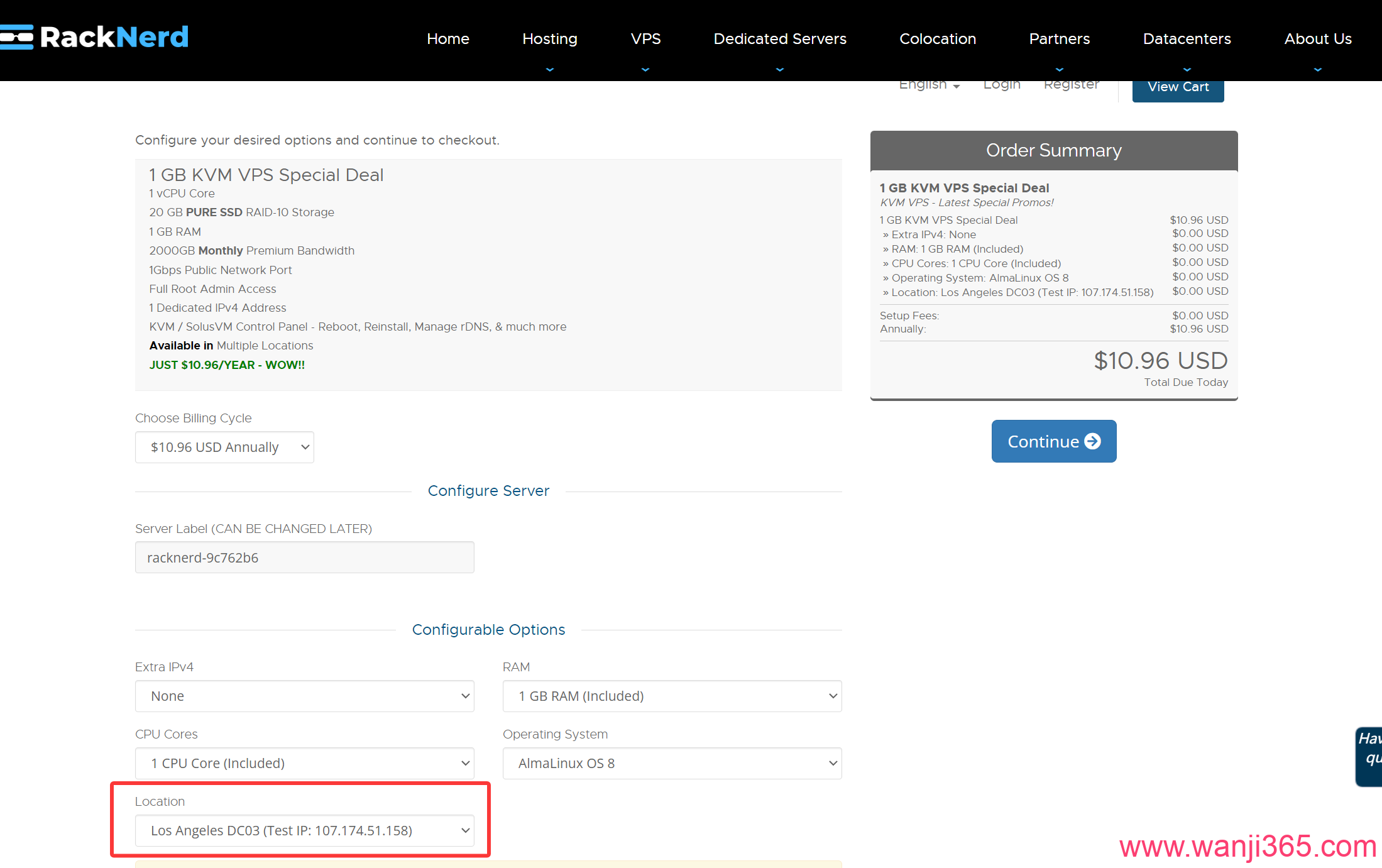
Task: Expand chevron under Datacenters
Action: (x=1187, y=70)
